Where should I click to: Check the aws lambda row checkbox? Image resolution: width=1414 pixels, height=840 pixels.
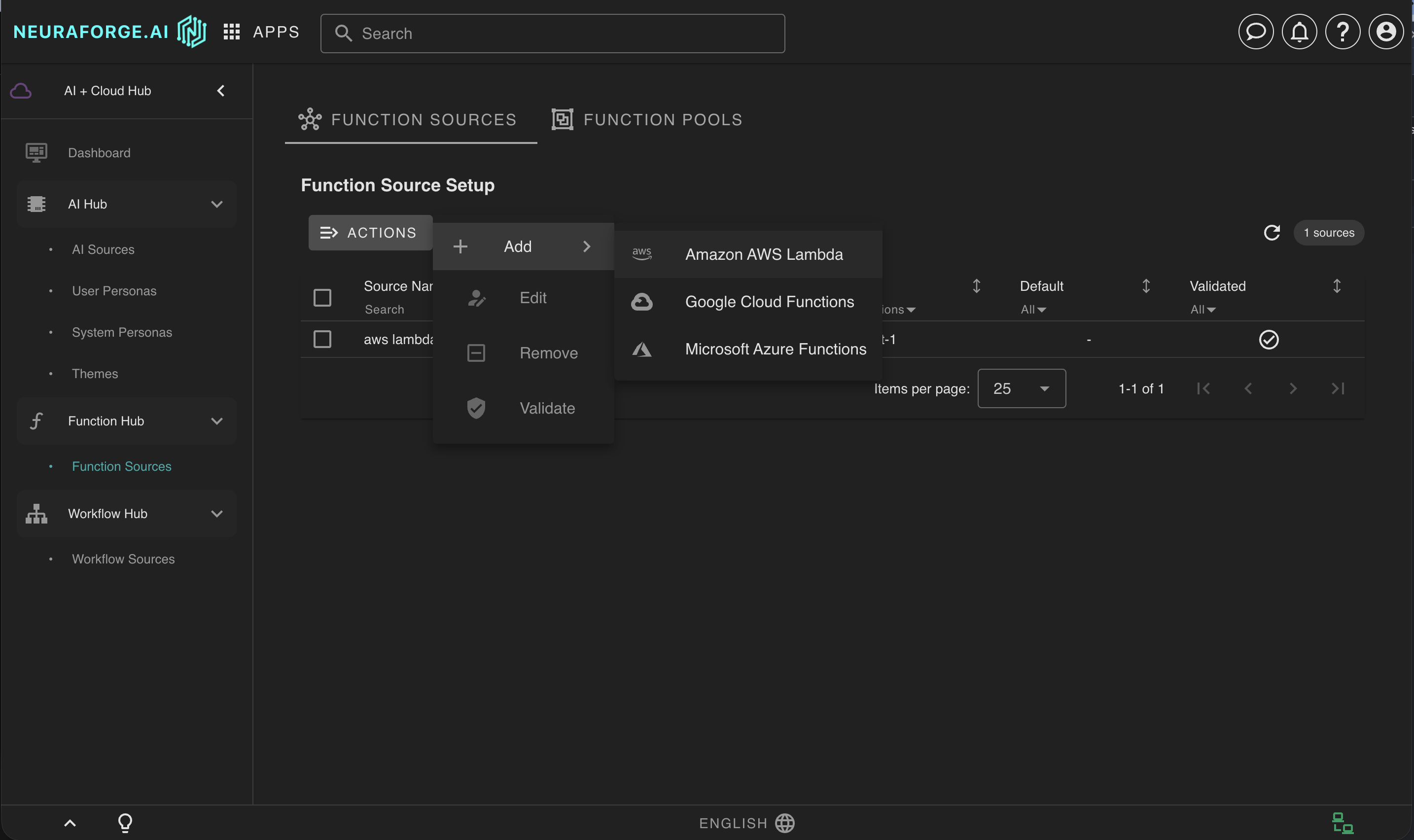pyautogui.click(x=321, y=339)
